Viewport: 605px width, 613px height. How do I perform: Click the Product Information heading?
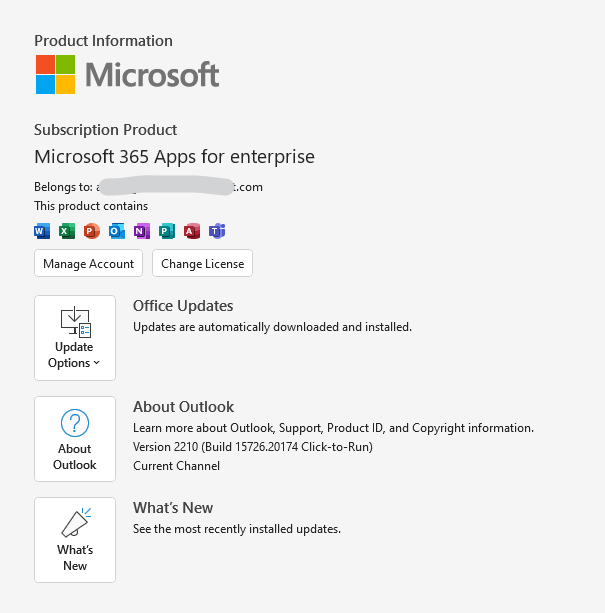click(x=103, y=41)
